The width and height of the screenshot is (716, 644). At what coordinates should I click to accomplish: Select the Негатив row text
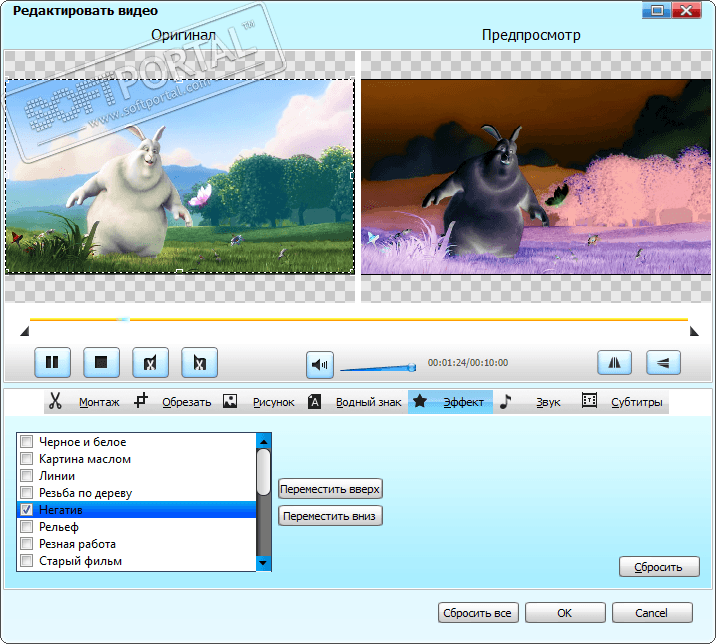[61, 510]
